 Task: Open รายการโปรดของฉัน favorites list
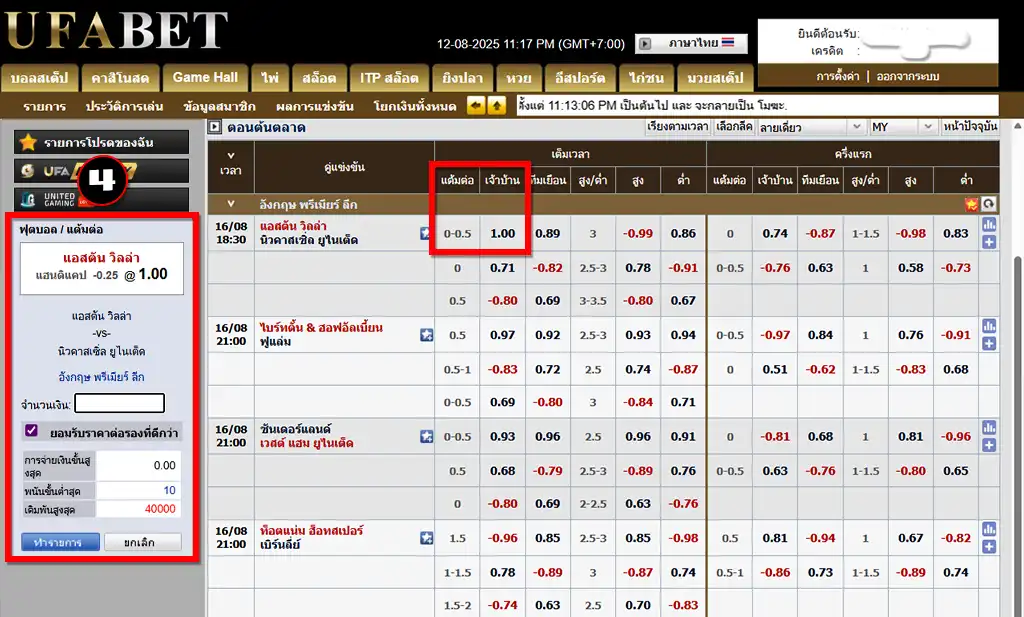pyautogui.click(x=101, y=142)
